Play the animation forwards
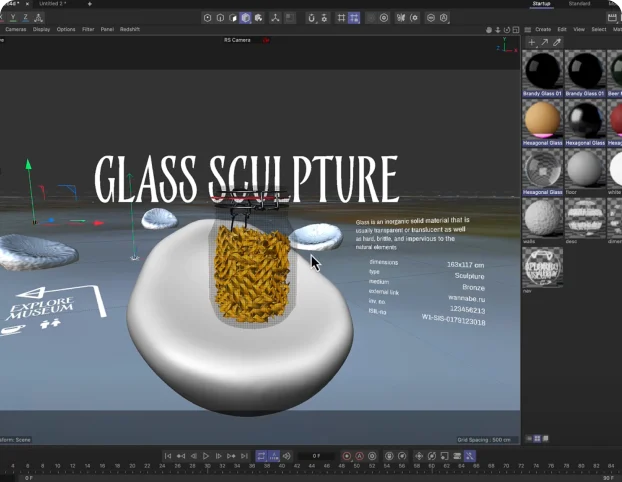Screen dimensions: 622x482 [206, 456]
